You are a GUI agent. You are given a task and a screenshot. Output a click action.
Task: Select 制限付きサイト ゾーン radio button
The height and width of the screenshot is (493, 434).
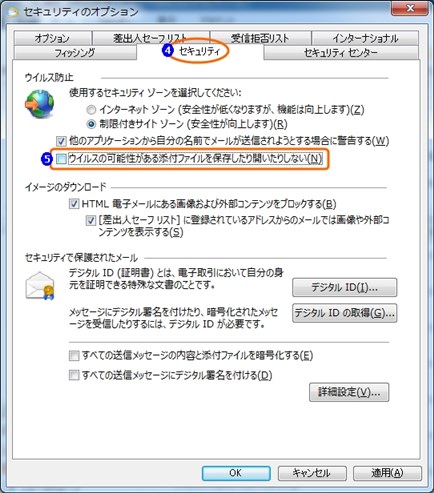click(x=91, y=124)
